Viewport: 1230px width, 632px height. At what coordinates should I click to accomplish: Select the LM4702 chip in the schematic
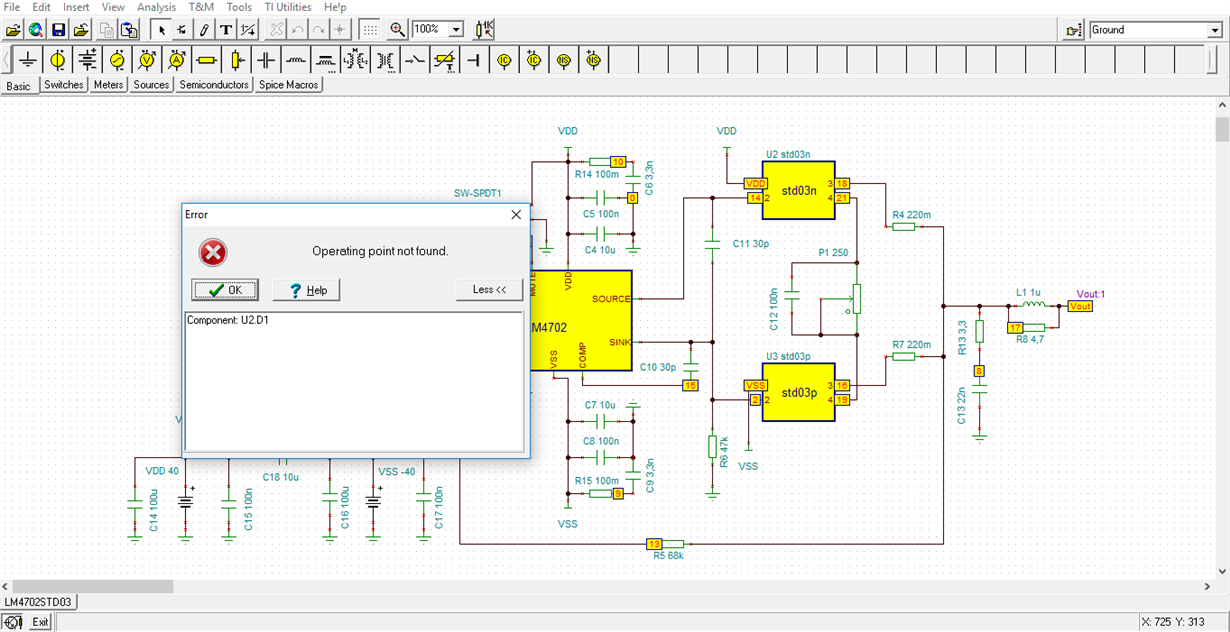pyautogui.click(x=582, y=320)
